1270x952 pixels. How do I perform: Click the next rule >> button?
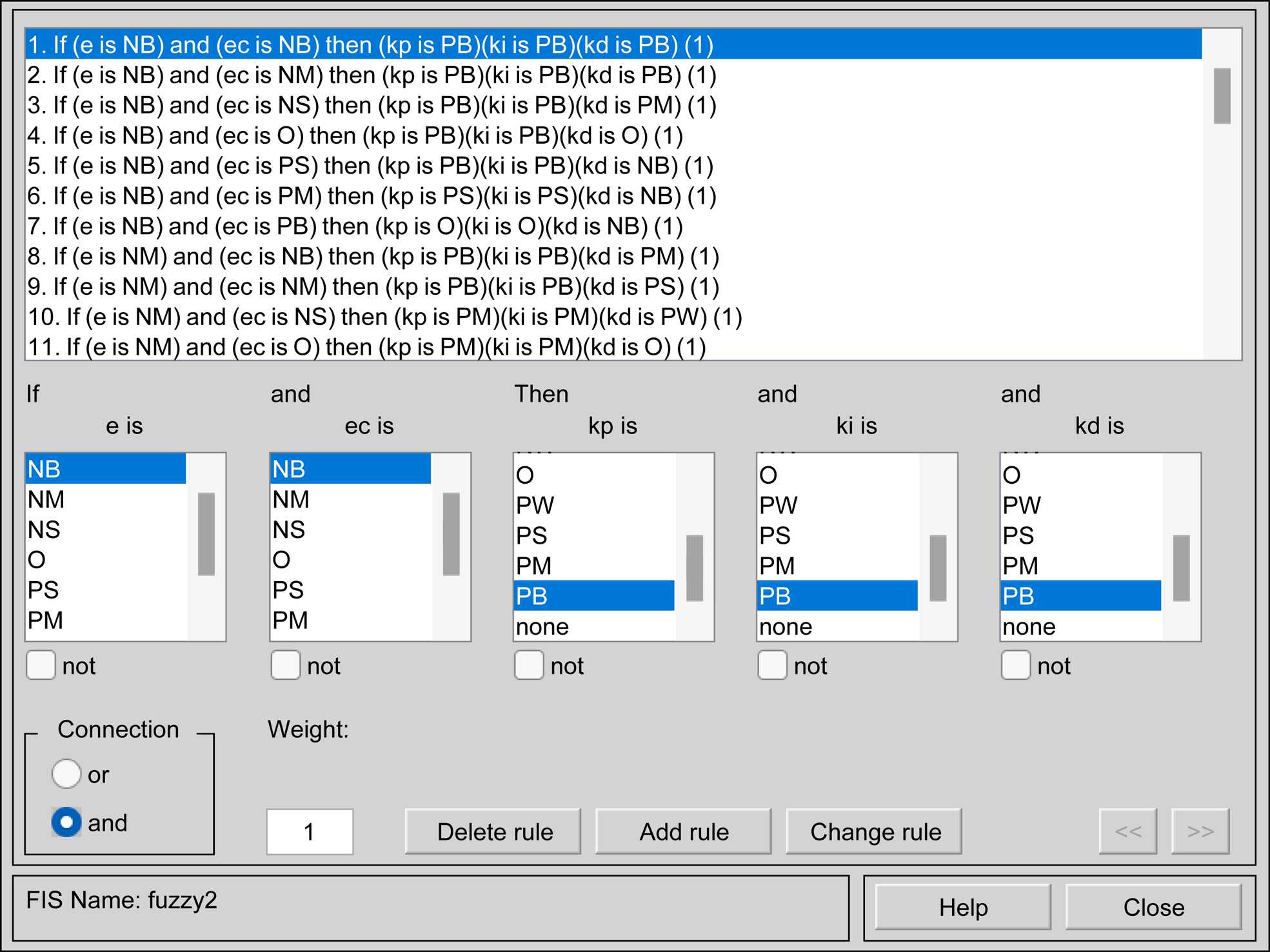[x=1200, y=831]
